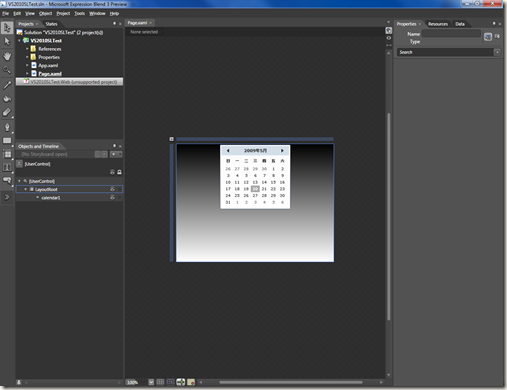
Task: Click the Name input field
Action: point(451,34)
